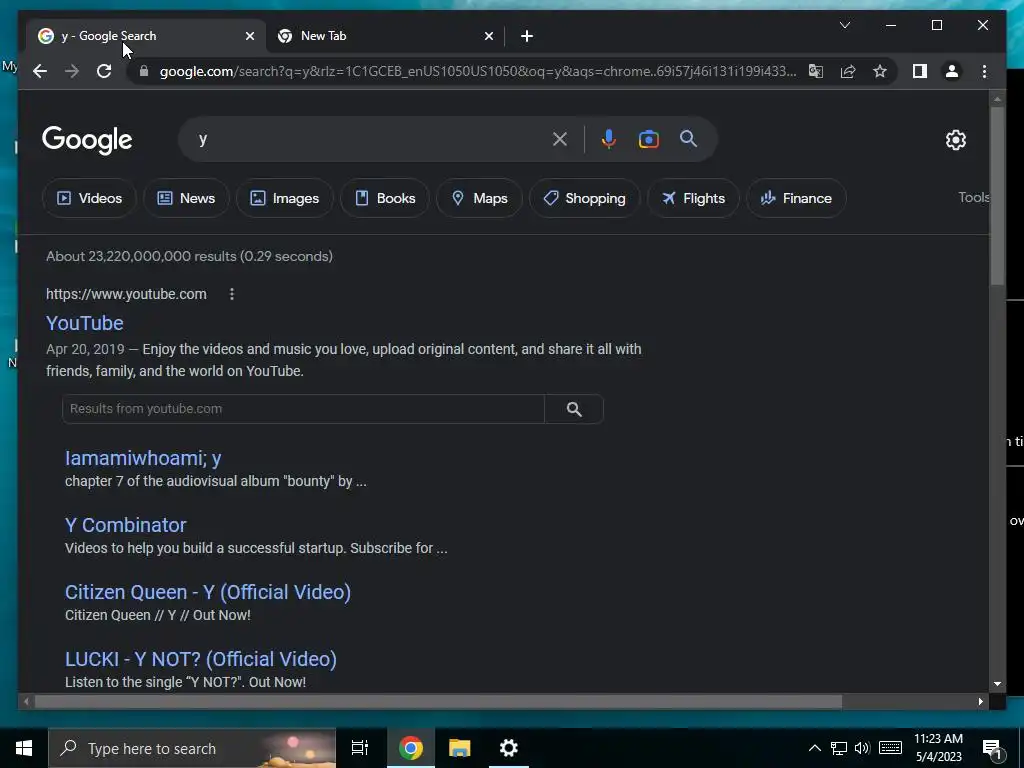The width and height of the screenshot is (1024, 768).
Task: Close the New Tab tab
Action: click(x=488, y=36)
